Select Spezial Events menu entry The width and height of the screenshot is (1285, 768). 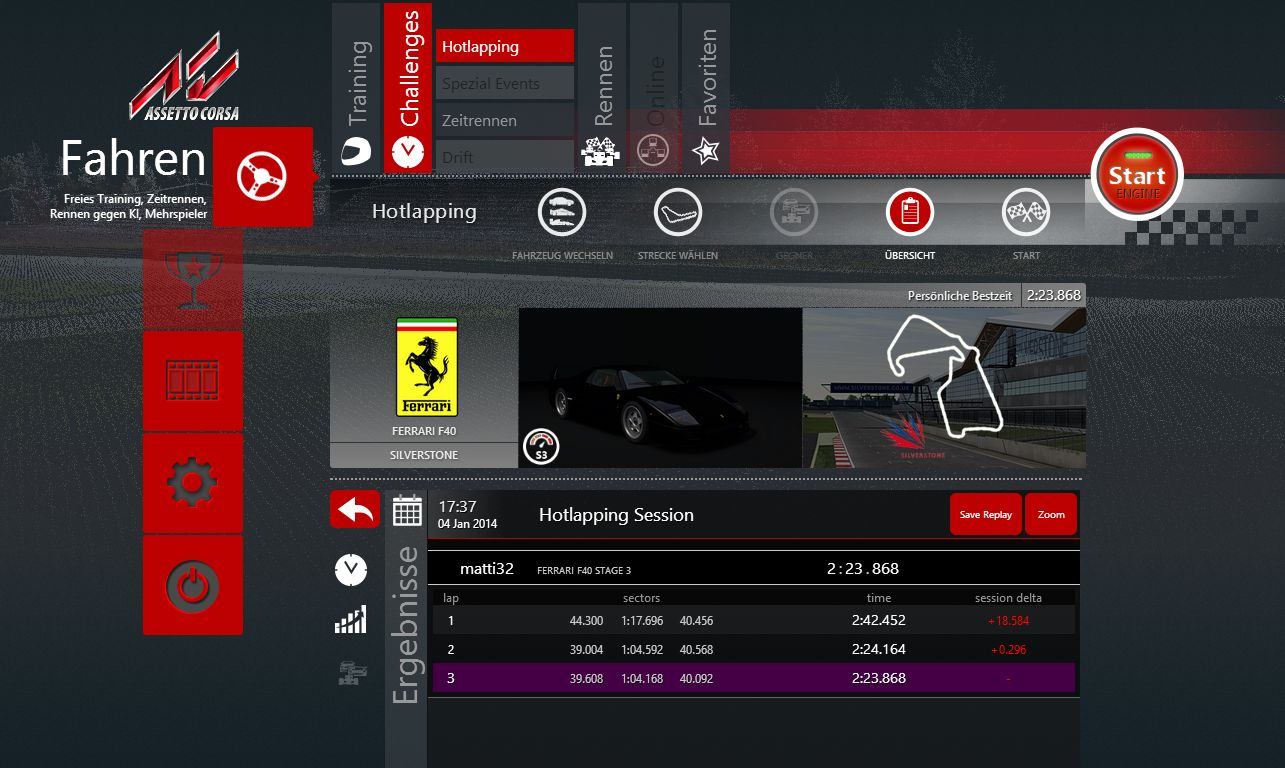(505, 83)
